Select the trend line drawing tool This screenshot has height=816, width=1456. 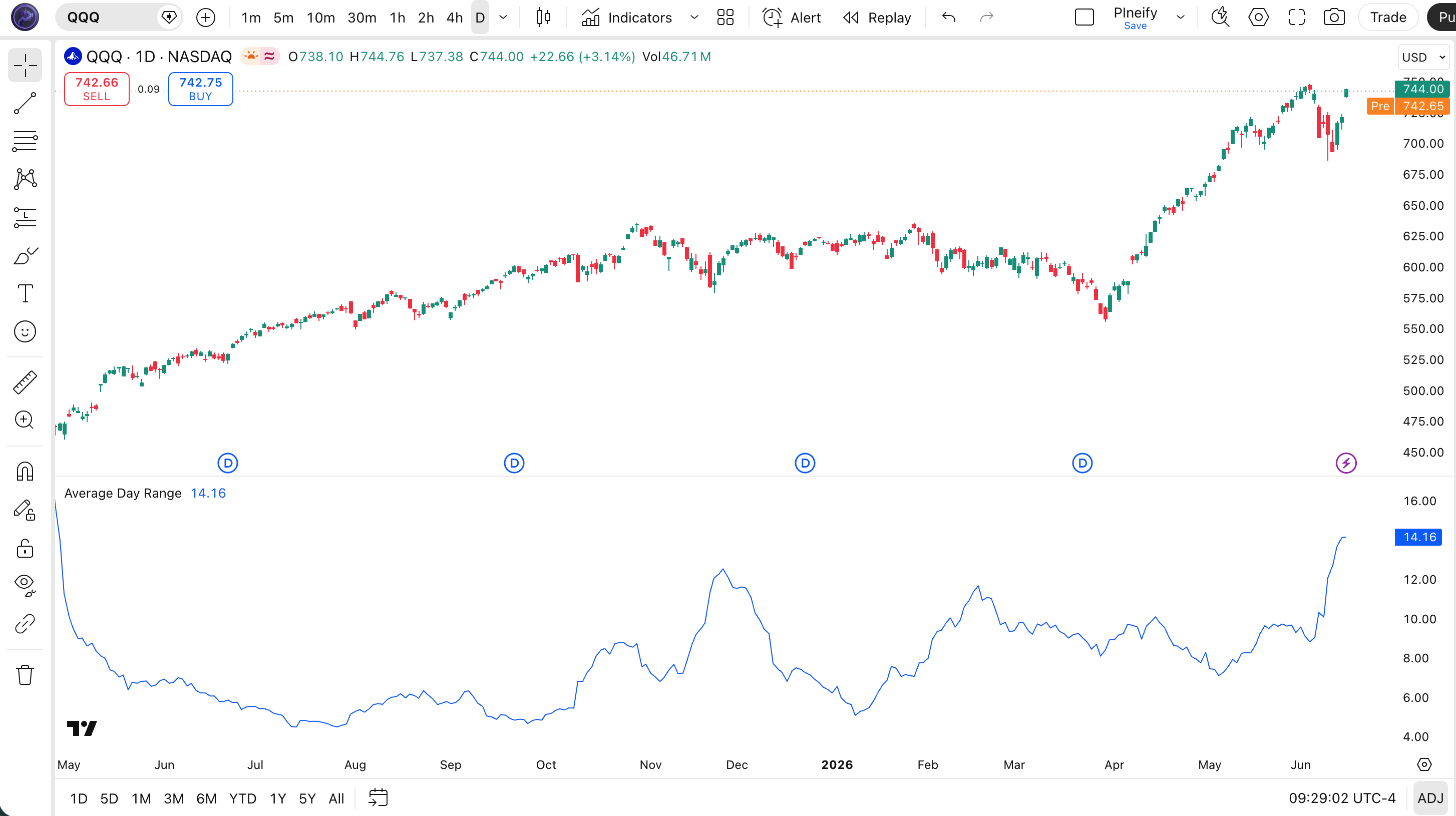coord(25,104)
